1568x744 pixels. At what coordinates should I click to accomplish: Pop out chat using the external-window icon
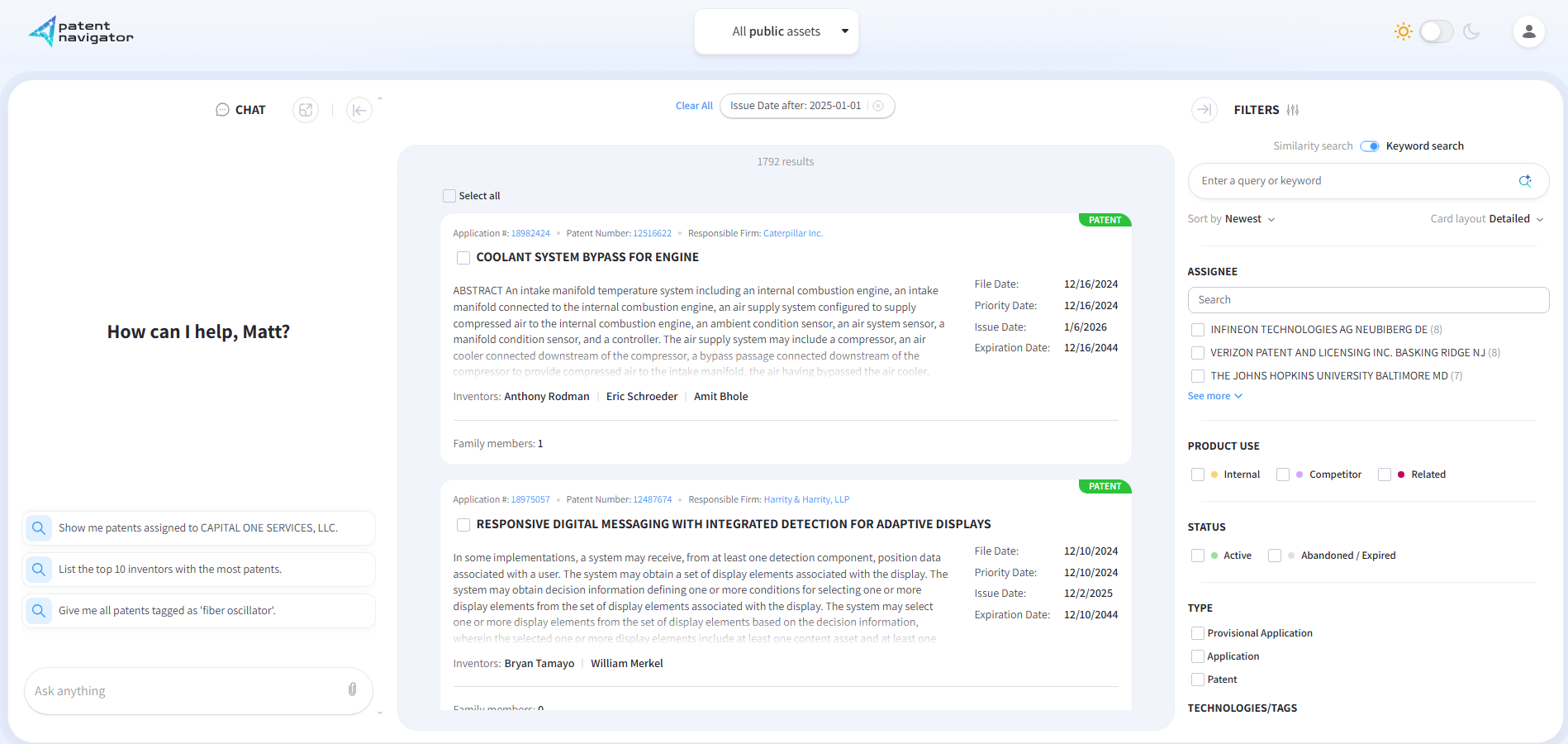point(306,109)
